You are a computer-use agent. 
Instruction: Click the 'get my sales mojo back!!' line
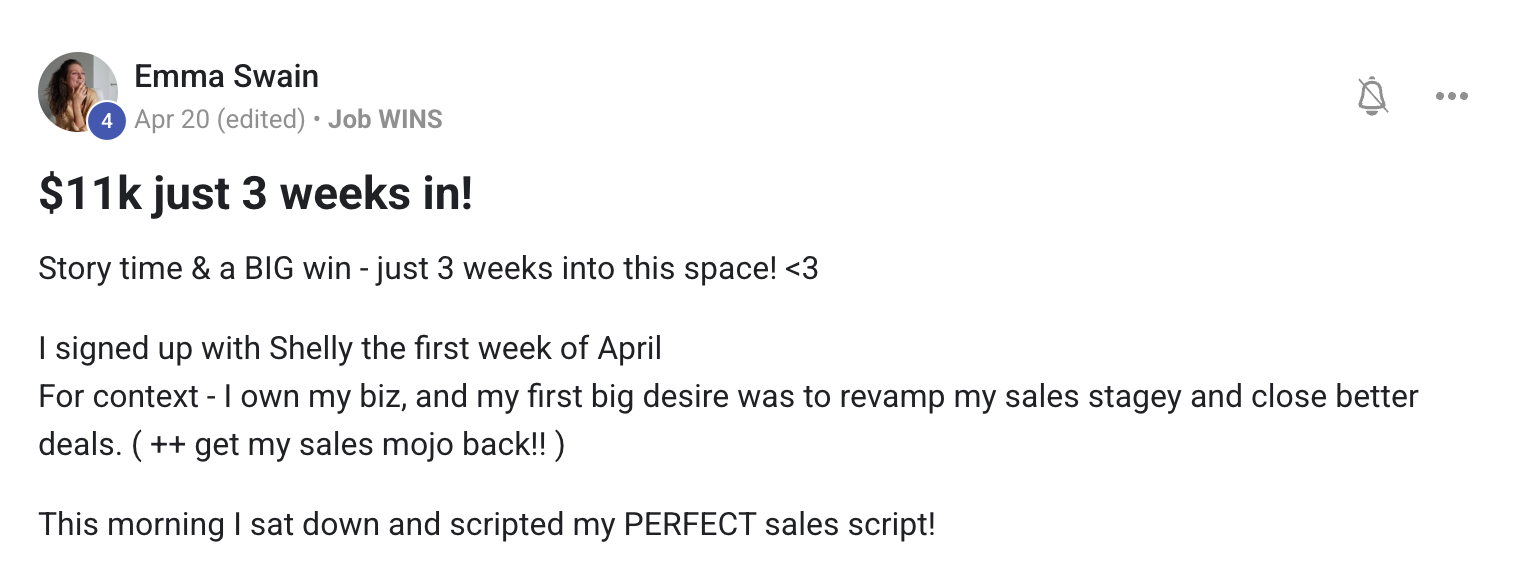tap(301, 445)
